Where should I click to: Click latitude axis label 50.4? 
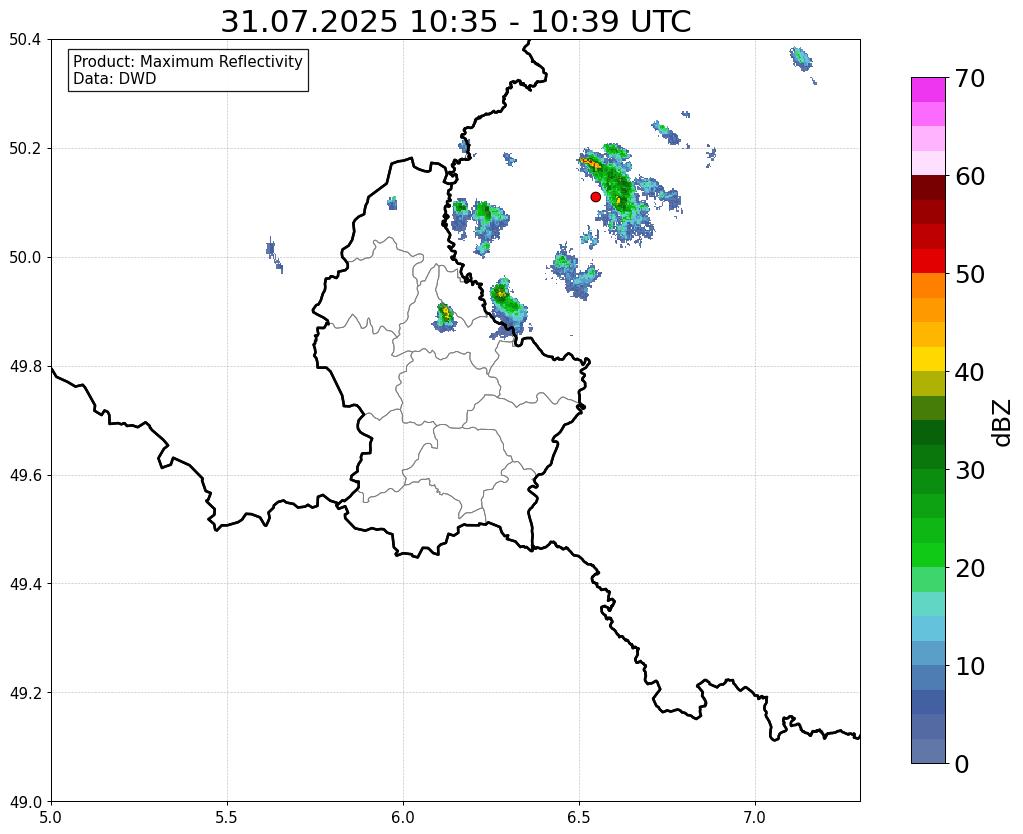click(x=25, y=40)
